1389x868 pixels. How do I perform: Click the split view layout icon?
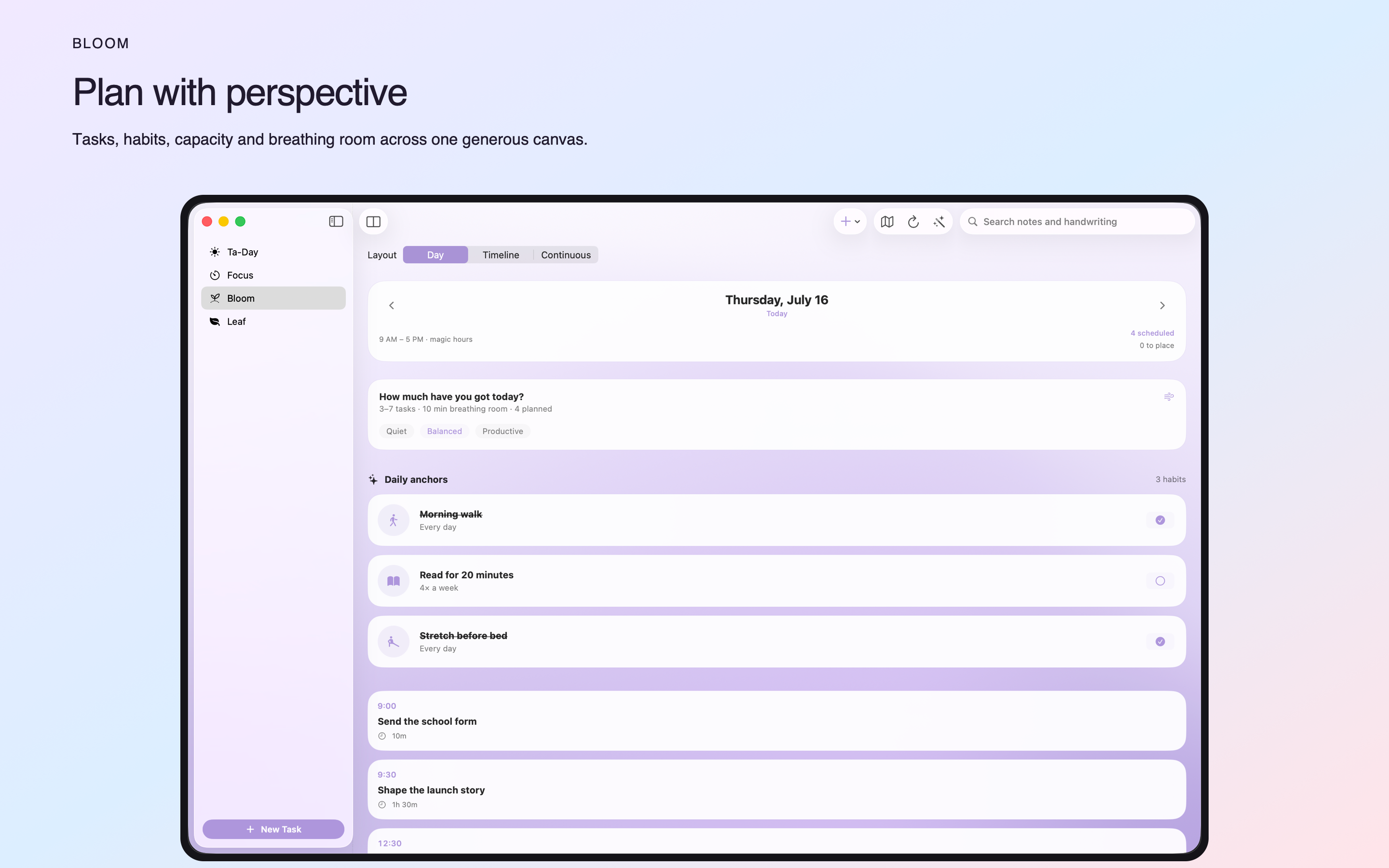click(x=373, y=222)
